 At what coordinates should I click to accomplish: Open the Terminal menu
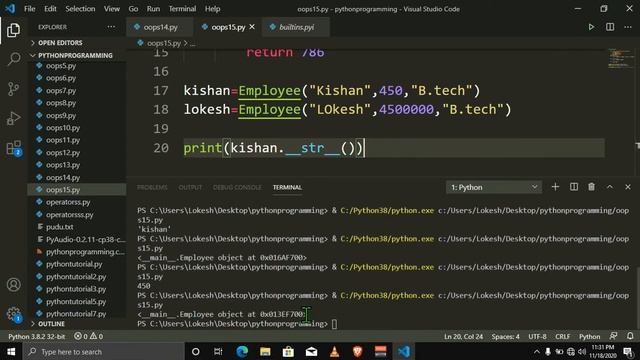click(x=182, y=9)
